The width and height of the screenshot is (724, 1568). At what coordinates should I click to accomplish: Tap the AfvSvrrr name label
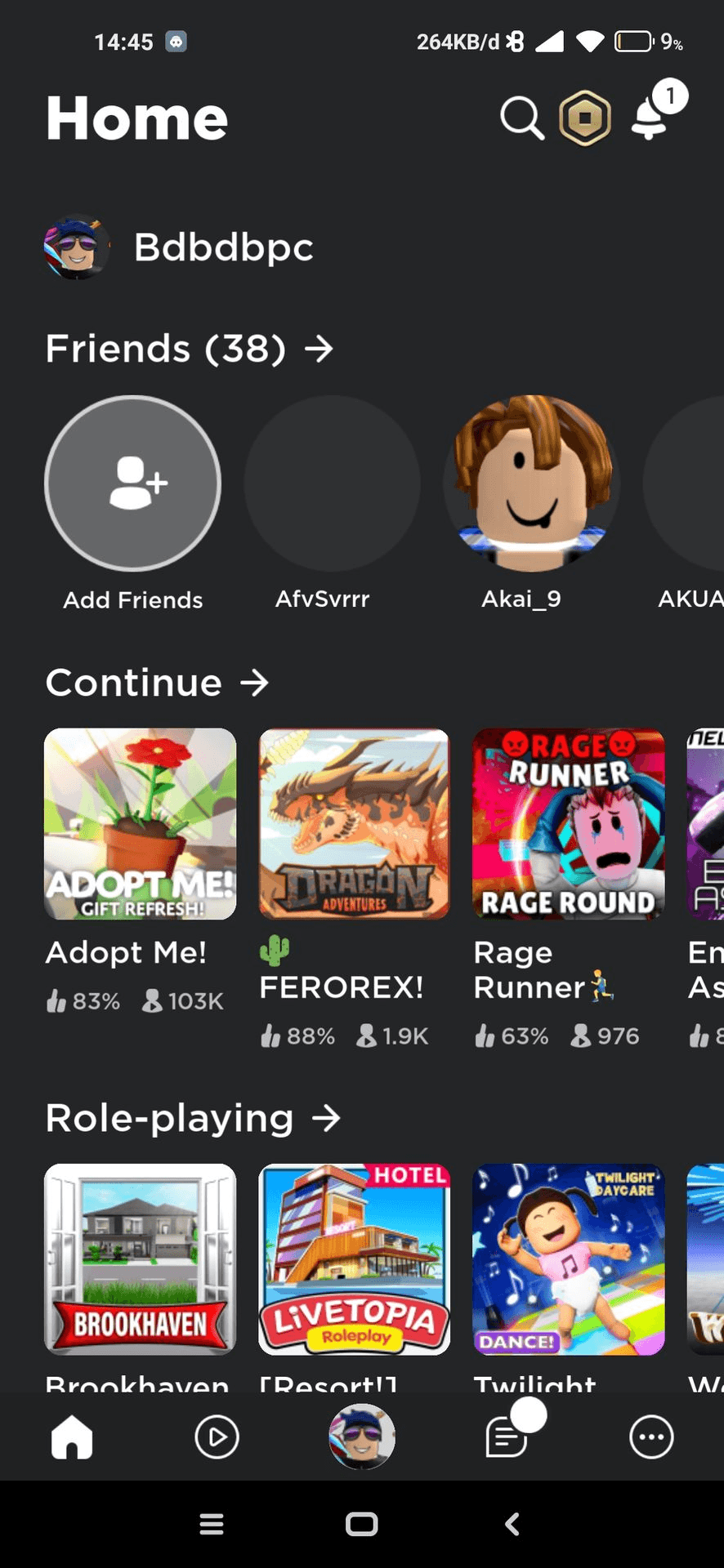(x=323, y=599)
